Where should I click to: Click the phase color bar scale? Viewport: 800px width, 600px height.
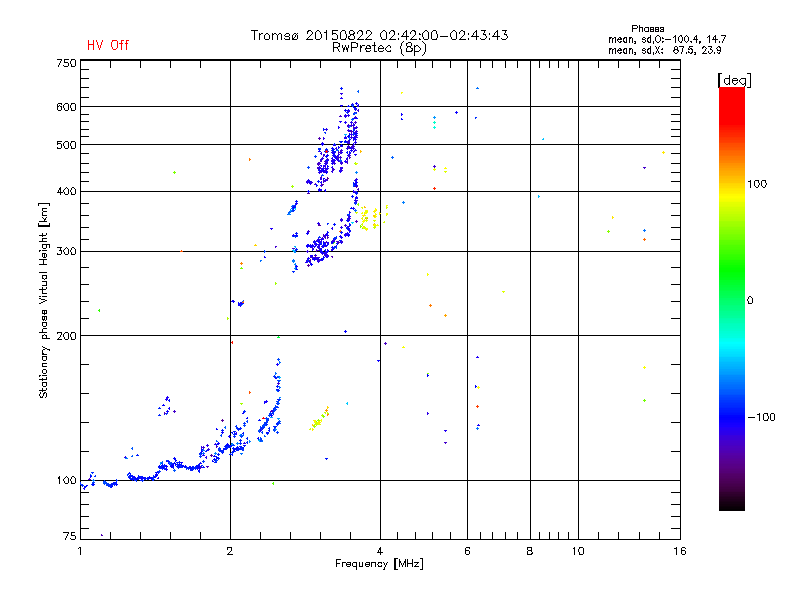tap(732, 298)
